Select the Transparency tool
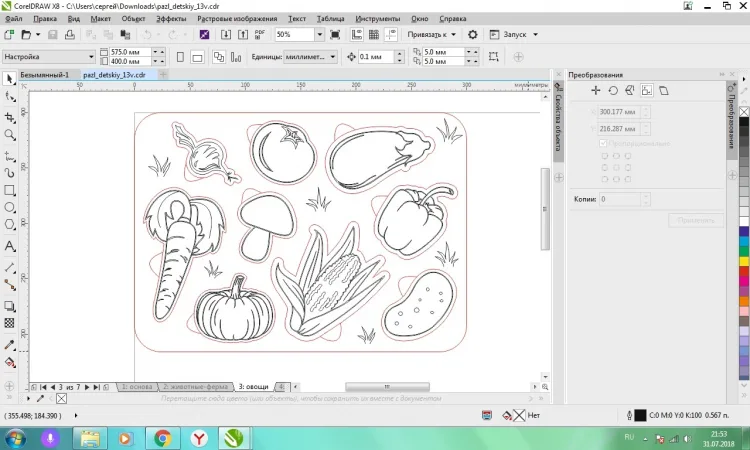Screen dimensions: 750x450 tap(10, 323)
